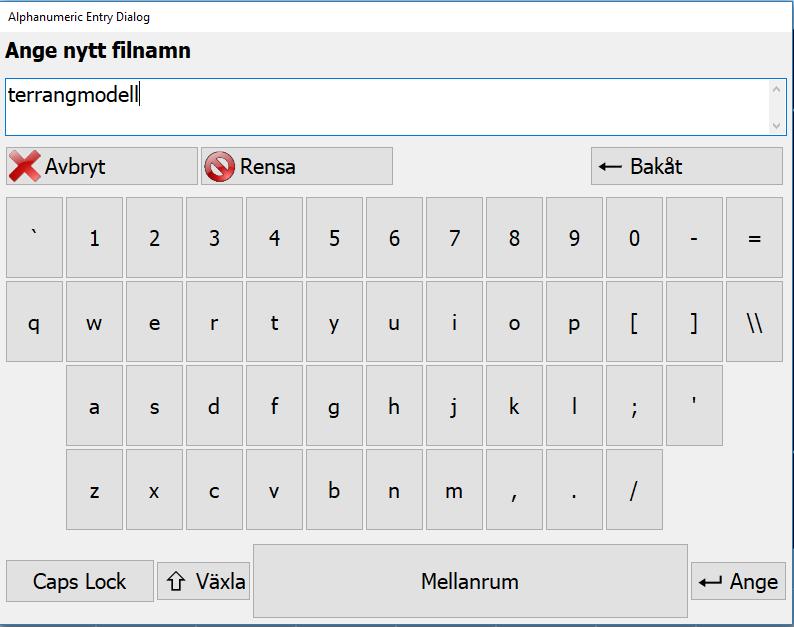
Task: Tap the backtick key
Action: click(x=34, y=238)
